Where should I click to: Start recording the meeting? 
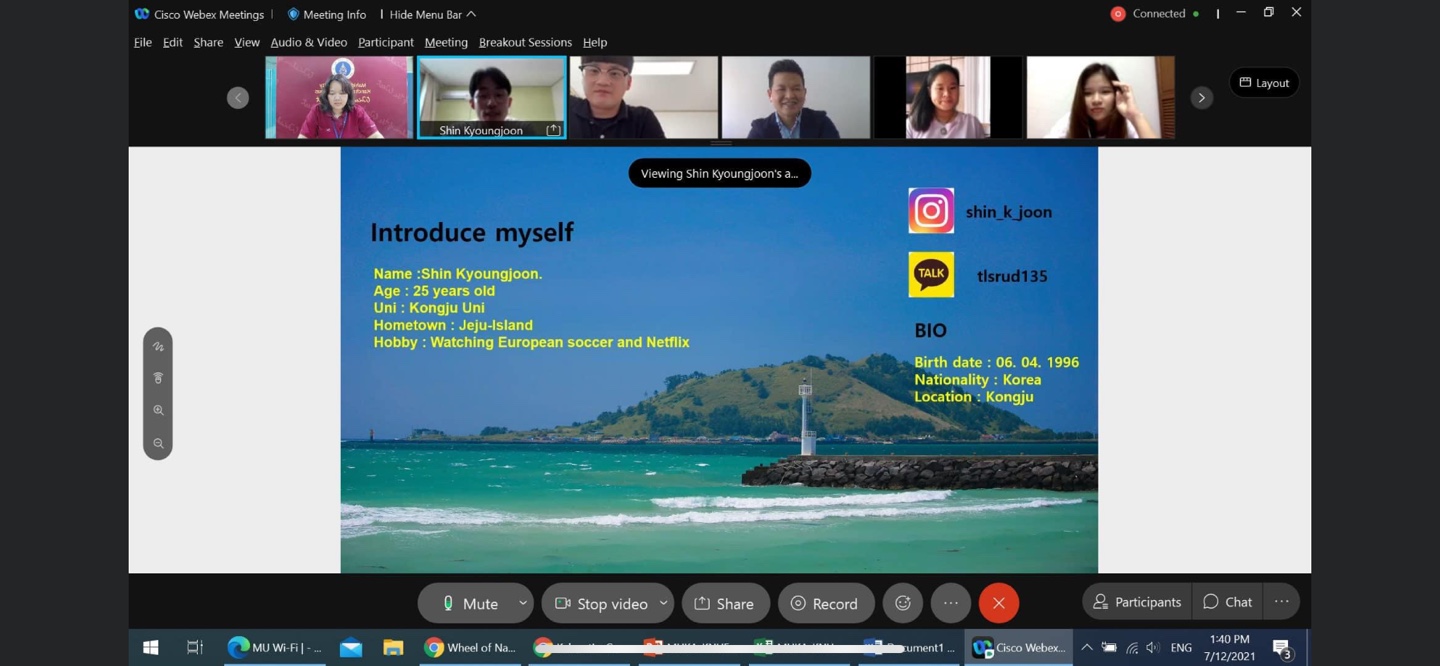click(x=825, y=603)
